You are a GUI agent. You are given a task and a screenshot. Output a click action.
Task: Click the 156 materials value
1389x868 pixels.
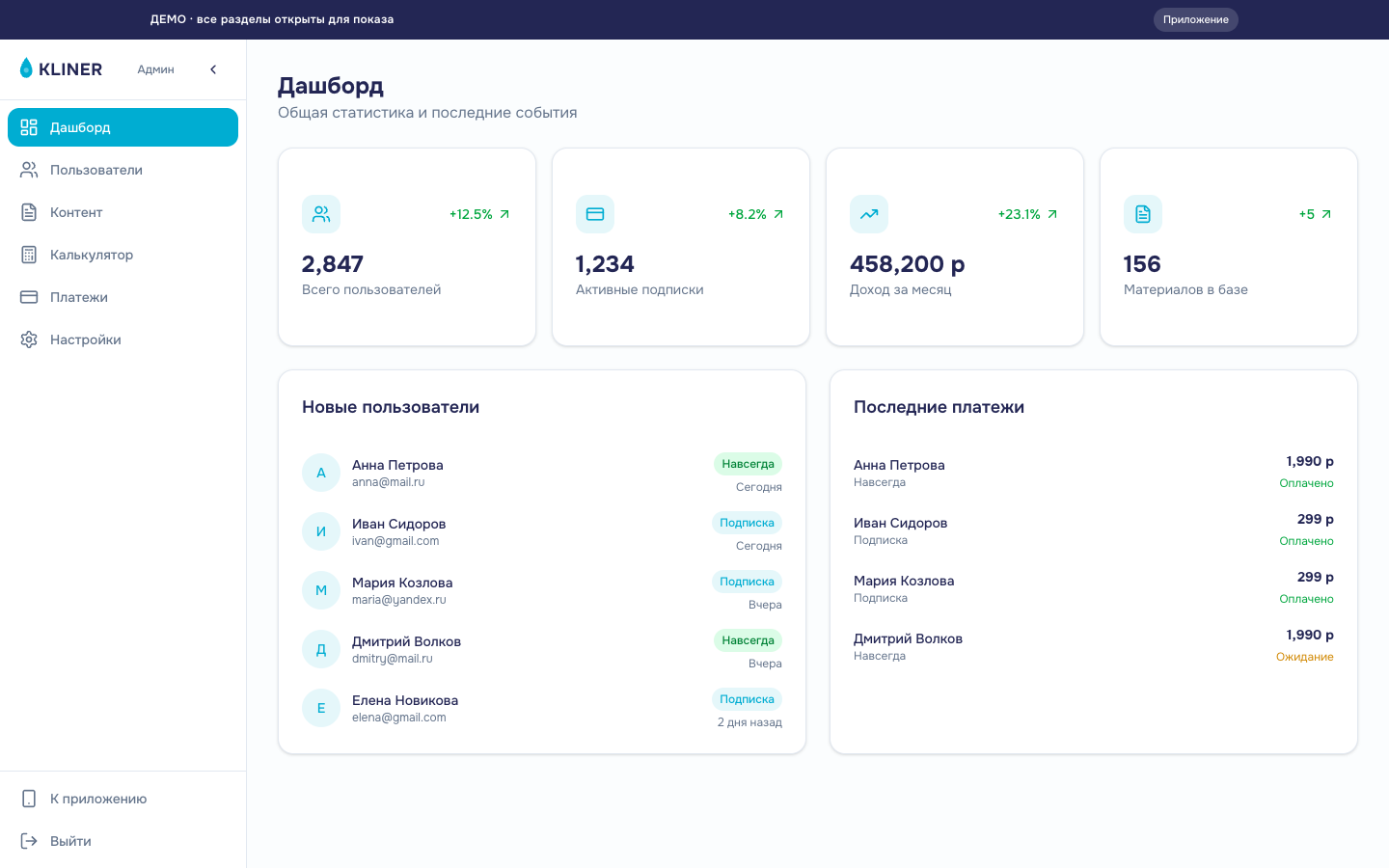[x=1142, y=264]
